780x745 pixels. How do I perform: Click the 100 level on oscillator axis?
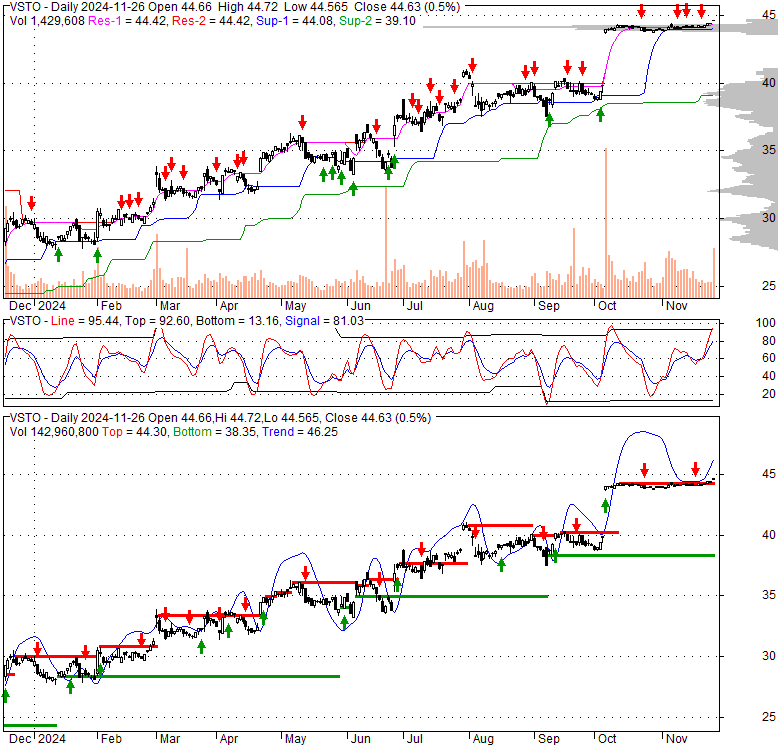point(765,323)
